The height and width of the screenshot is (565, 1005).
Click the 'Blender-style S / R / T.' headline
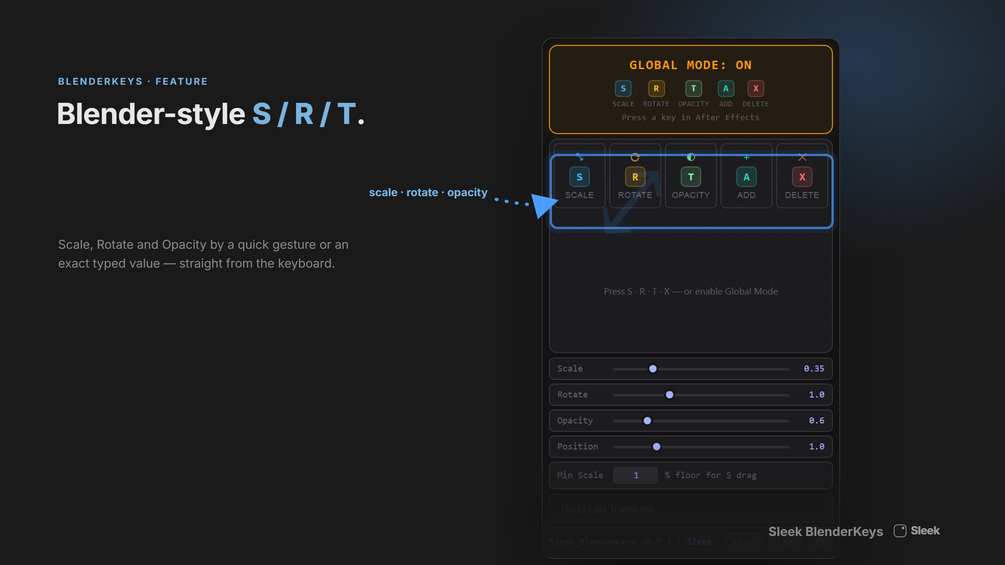pyautogui.click(x=211, y=114)
